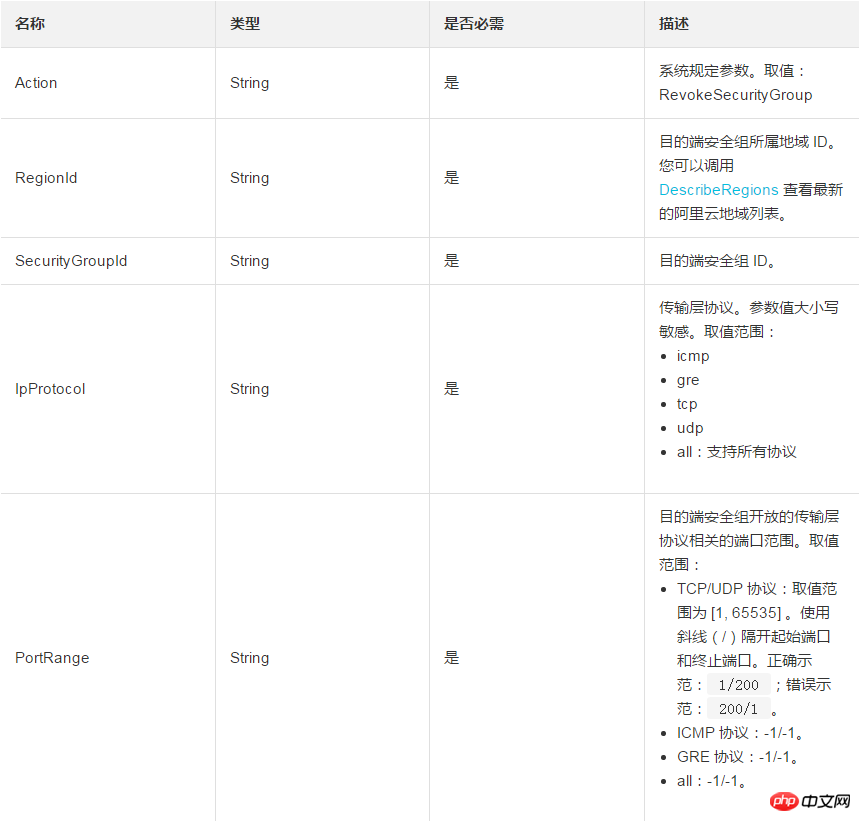Viewport: 861px width, 821px height.
Task: Click the 是 value in IpProtocol row
Action: (451, 389)
